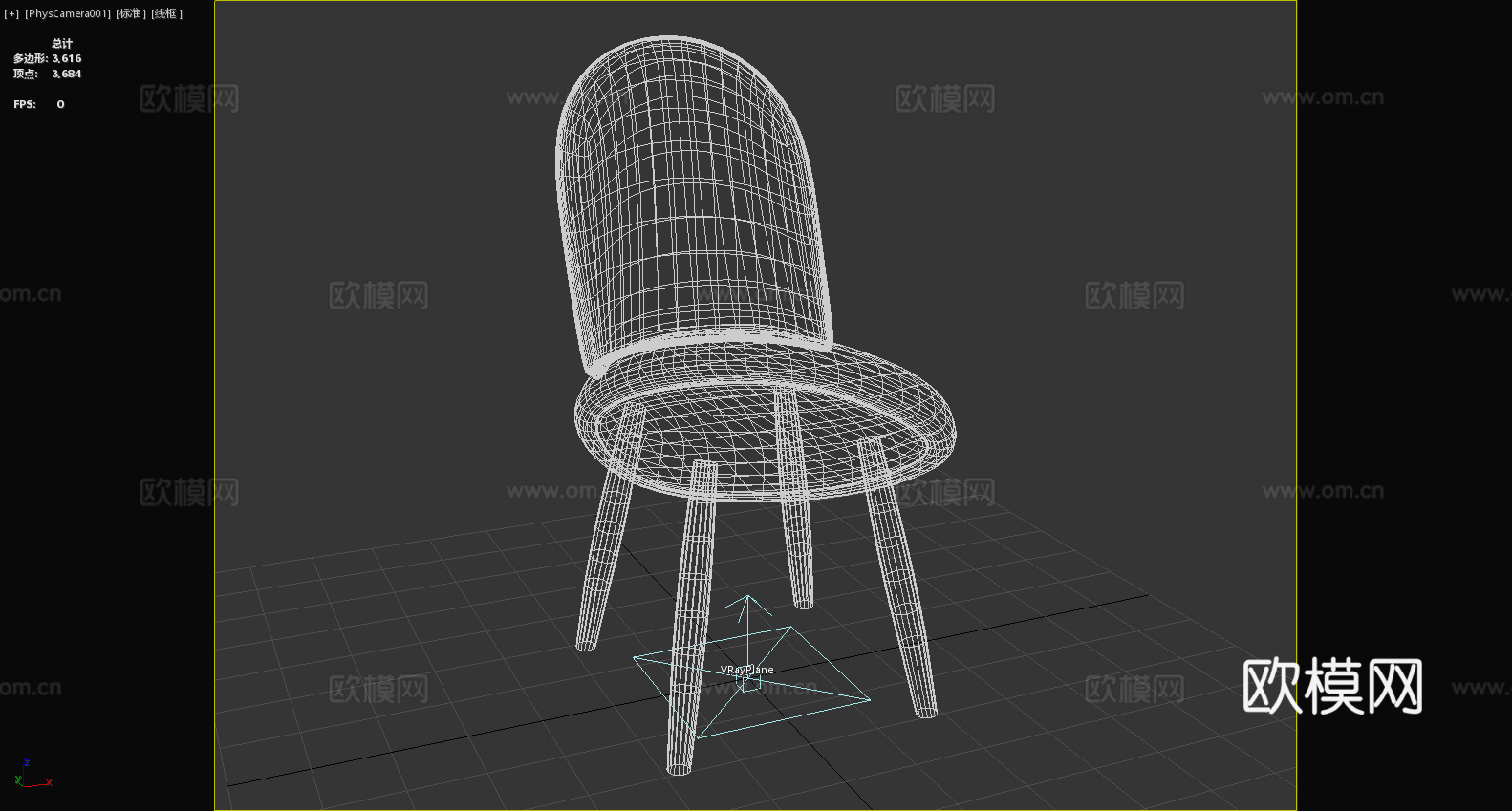1512x811 pixels.
Task: Select the round chair seat mesh
Action: tap(765, 422)
